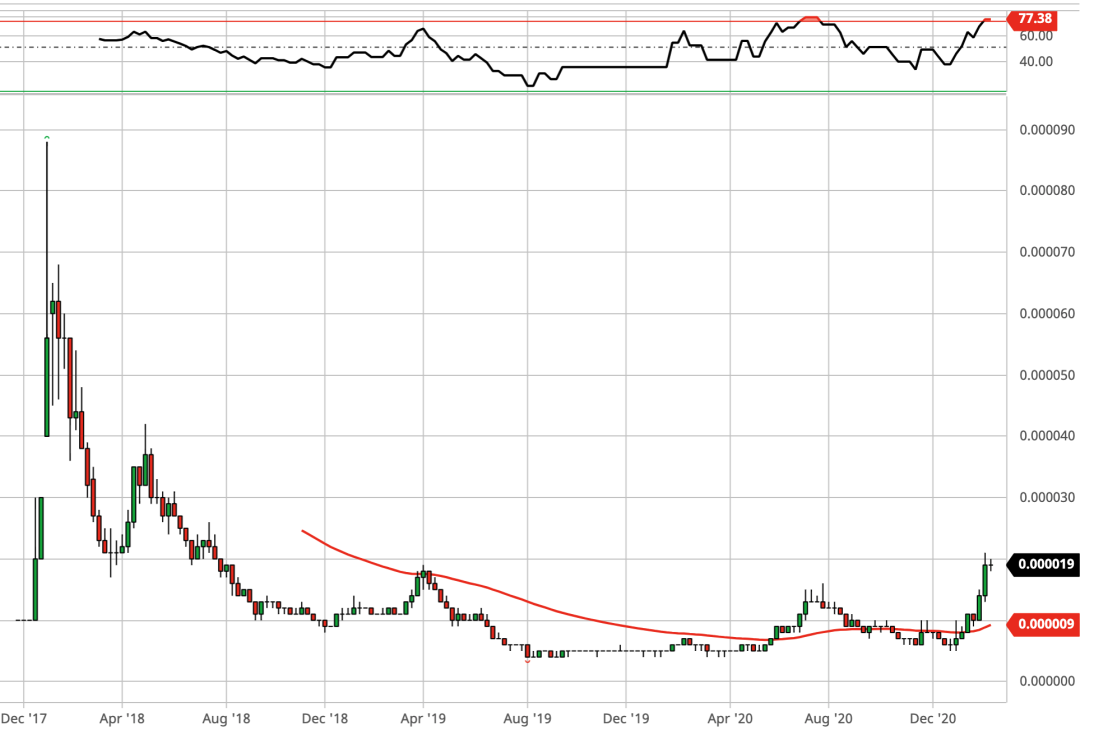The width and height of the screenshot is (1094, 744).
Task: Click the Dec '18 date label
Action: pos(324,719)
